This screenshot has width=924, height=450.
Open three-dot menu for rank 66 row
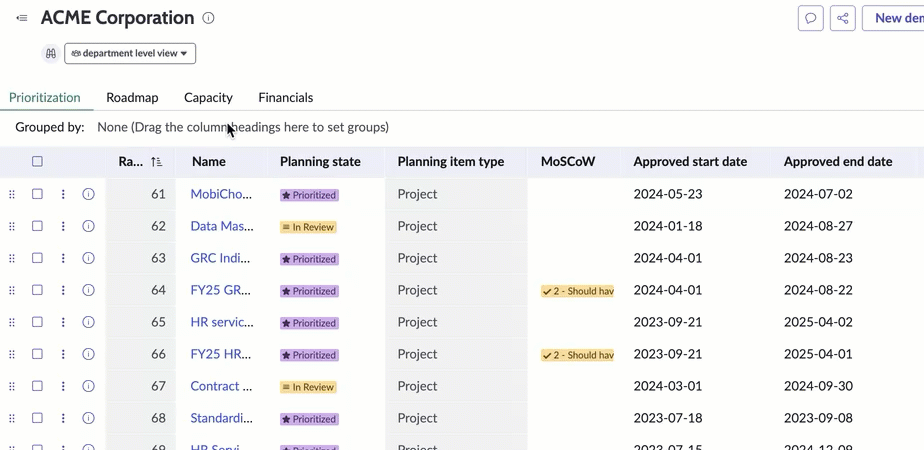(x=63, y=354)
